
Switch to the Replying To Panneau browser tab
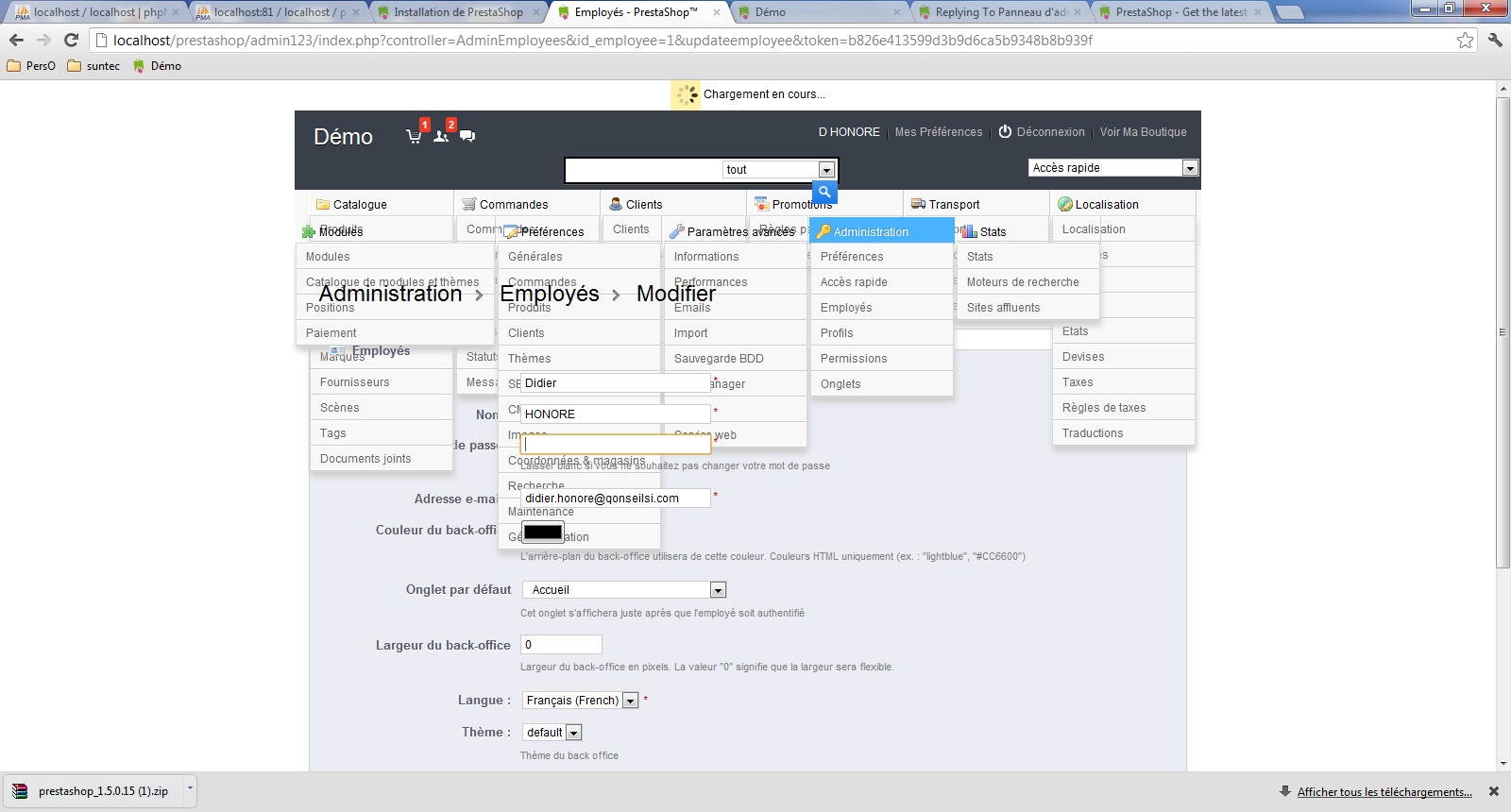coord(1001,12)
